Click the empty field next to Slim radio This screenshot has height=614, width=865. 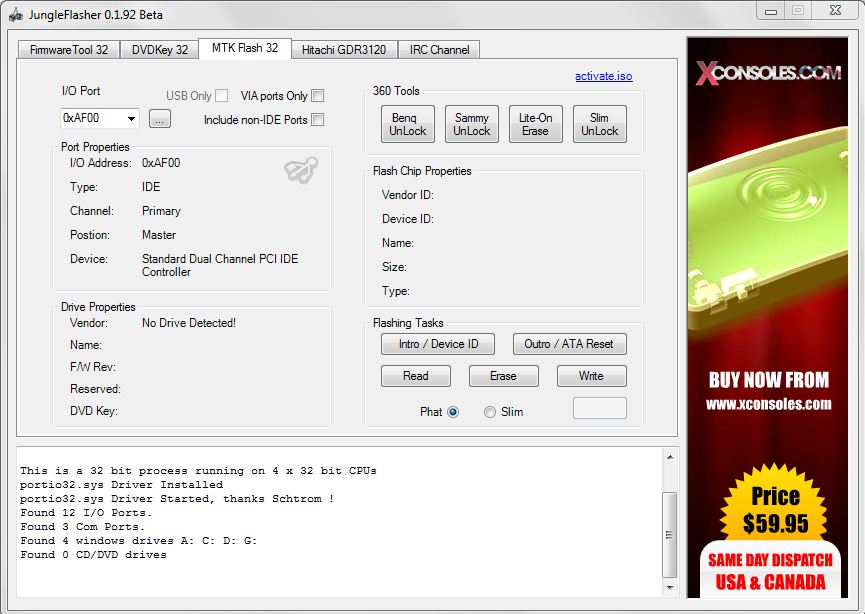600,408
